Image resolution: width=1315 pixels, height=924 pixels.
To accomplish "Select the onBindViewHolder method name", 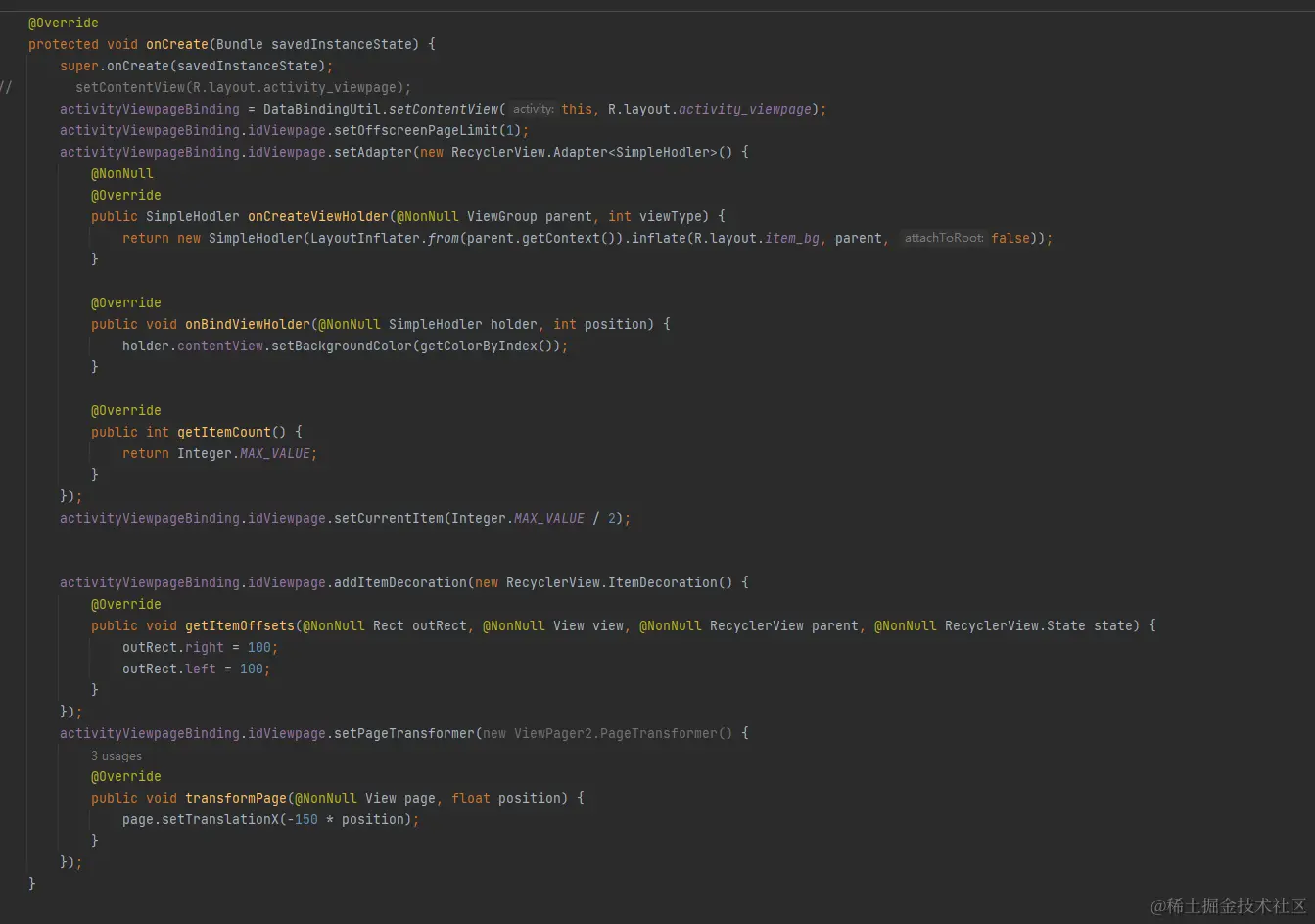I will tap(248, 324).
